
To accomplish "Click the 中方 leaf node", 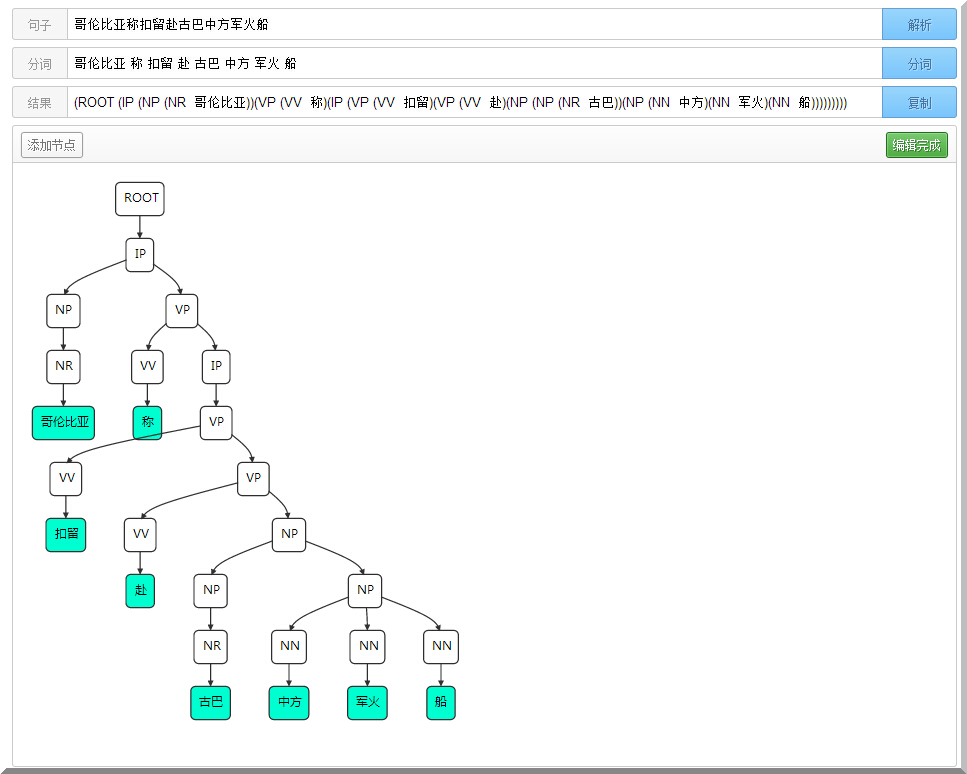I will point(289,702).
